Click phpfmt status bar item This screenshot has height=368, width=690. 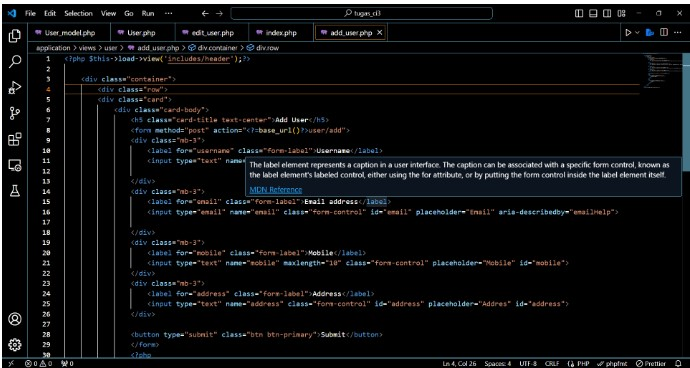[612, 364]
